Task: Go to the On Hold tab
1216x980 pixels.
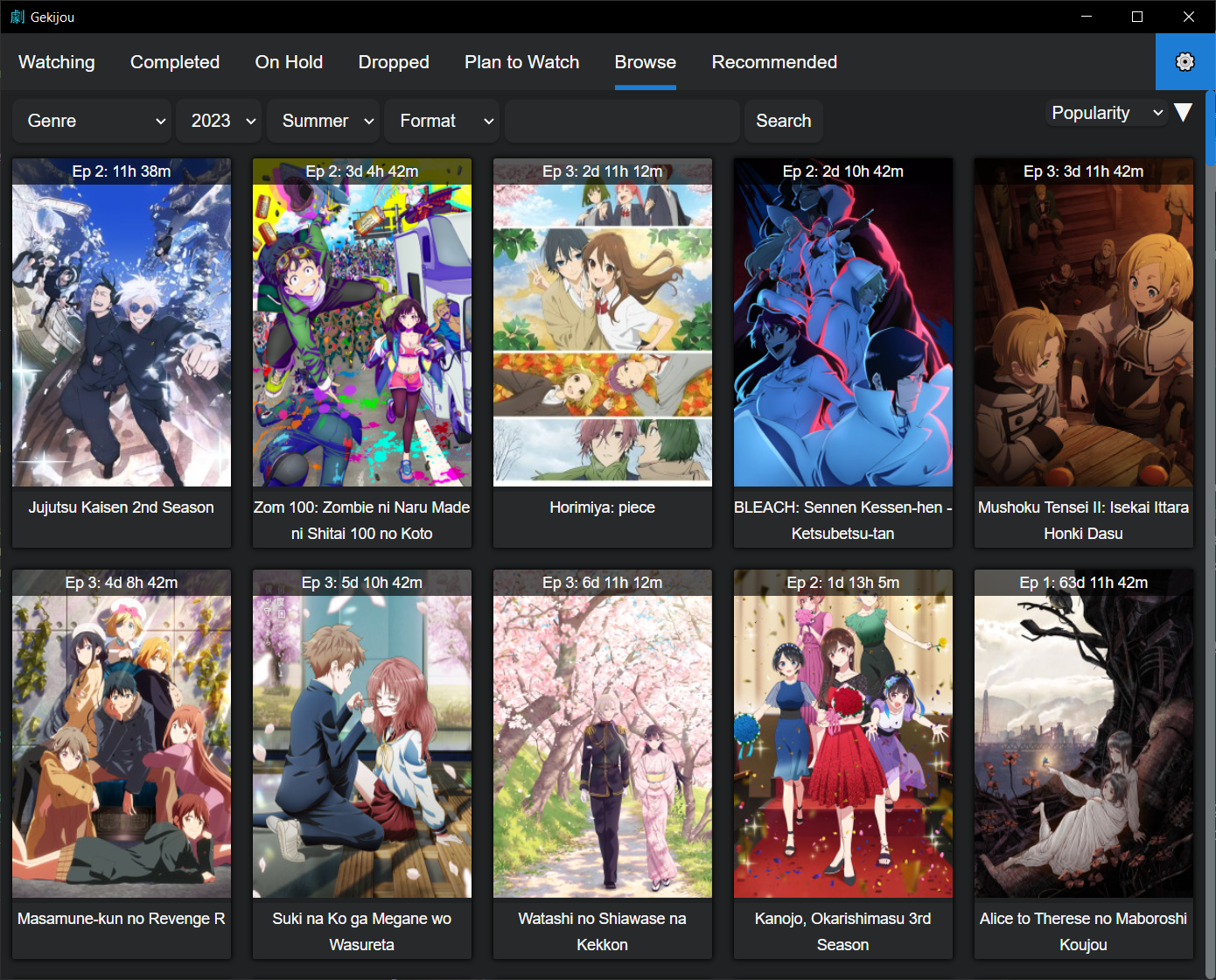Action: (289, 62)
